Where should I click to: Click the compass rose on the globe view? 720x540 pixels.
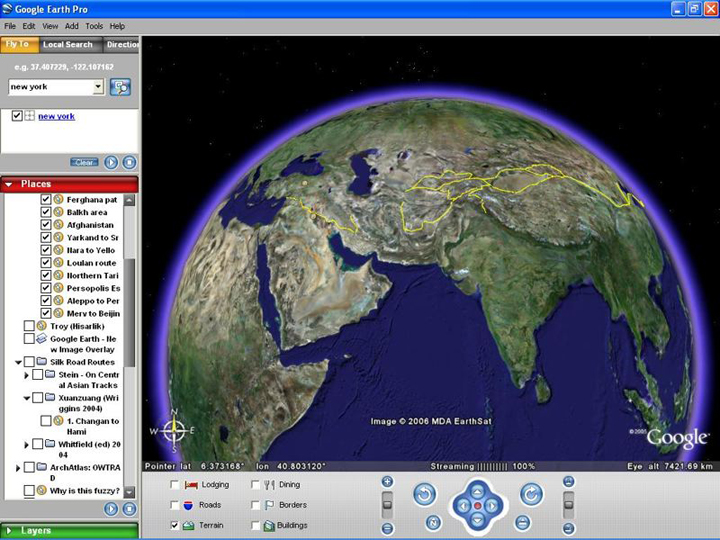[x=174, y=431]
